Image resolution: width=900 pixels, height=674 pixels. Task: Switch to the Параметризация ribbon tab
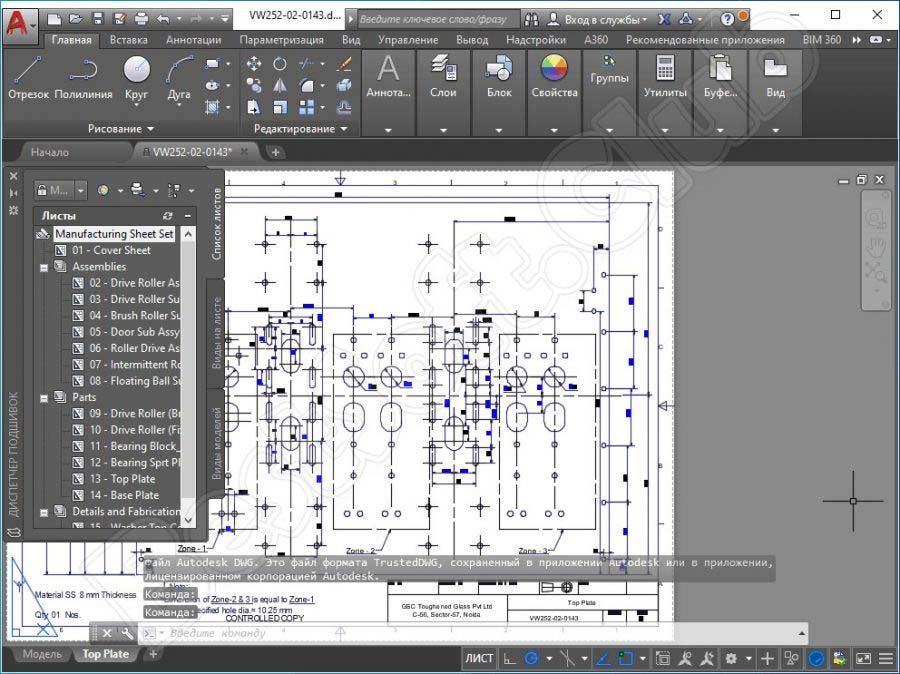281,40
